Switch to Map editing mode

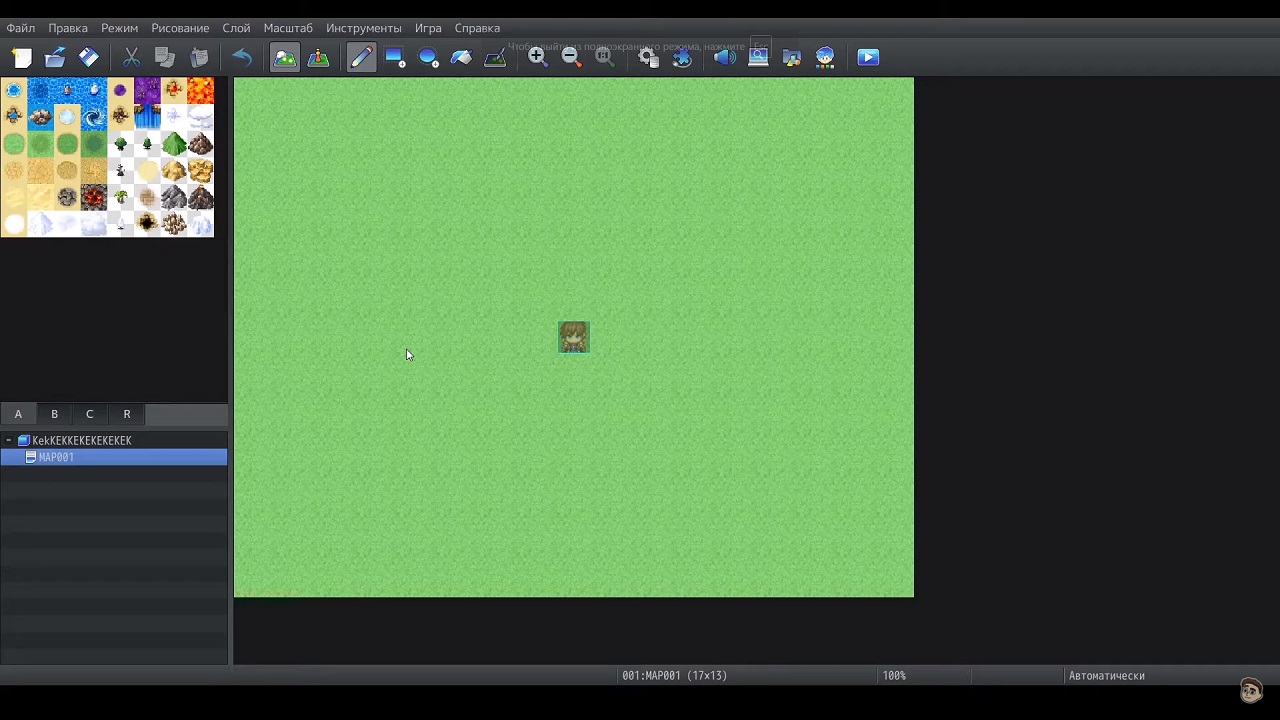285,58
